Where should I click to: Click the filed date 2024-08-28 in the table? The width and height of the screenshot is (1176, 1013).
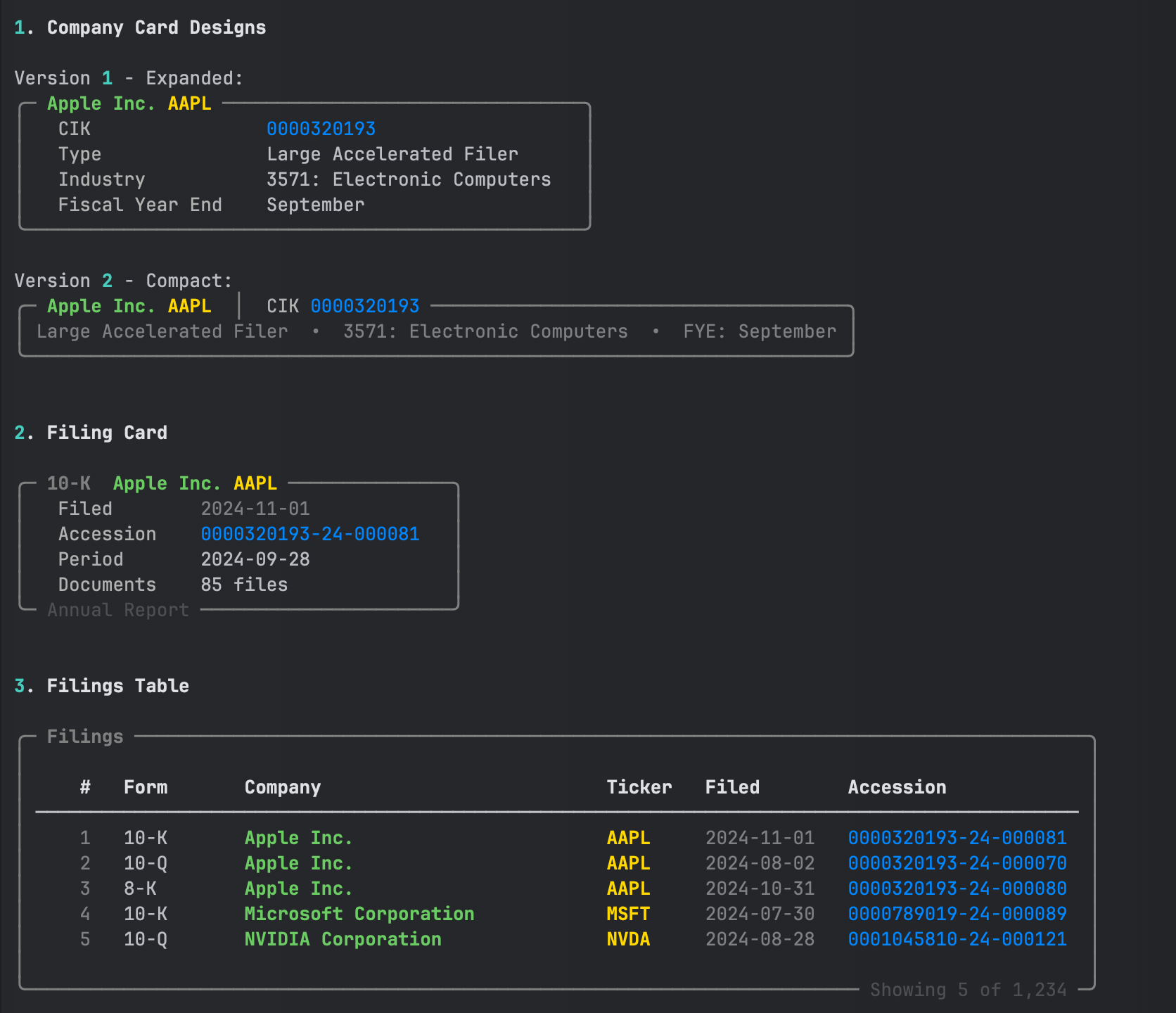coord(760,939)
